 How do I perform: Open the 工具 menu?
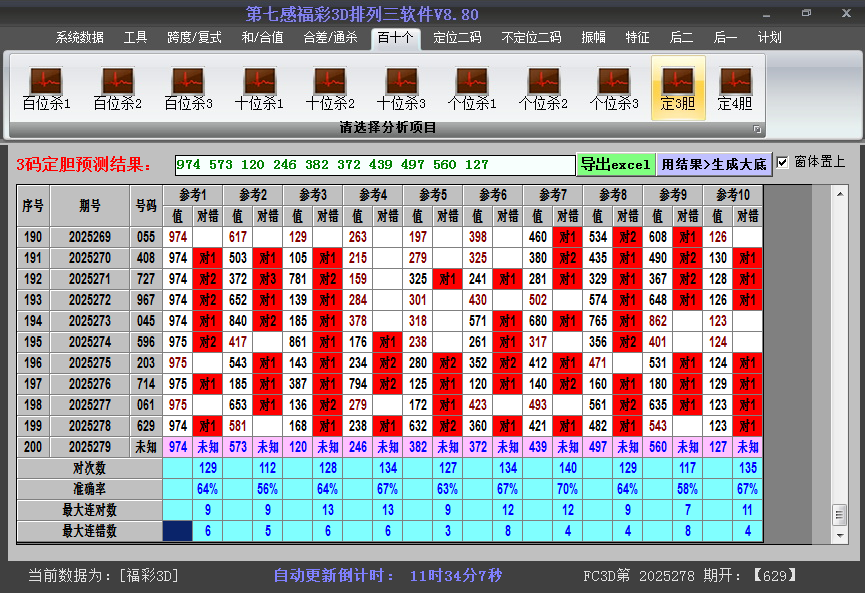135,37
